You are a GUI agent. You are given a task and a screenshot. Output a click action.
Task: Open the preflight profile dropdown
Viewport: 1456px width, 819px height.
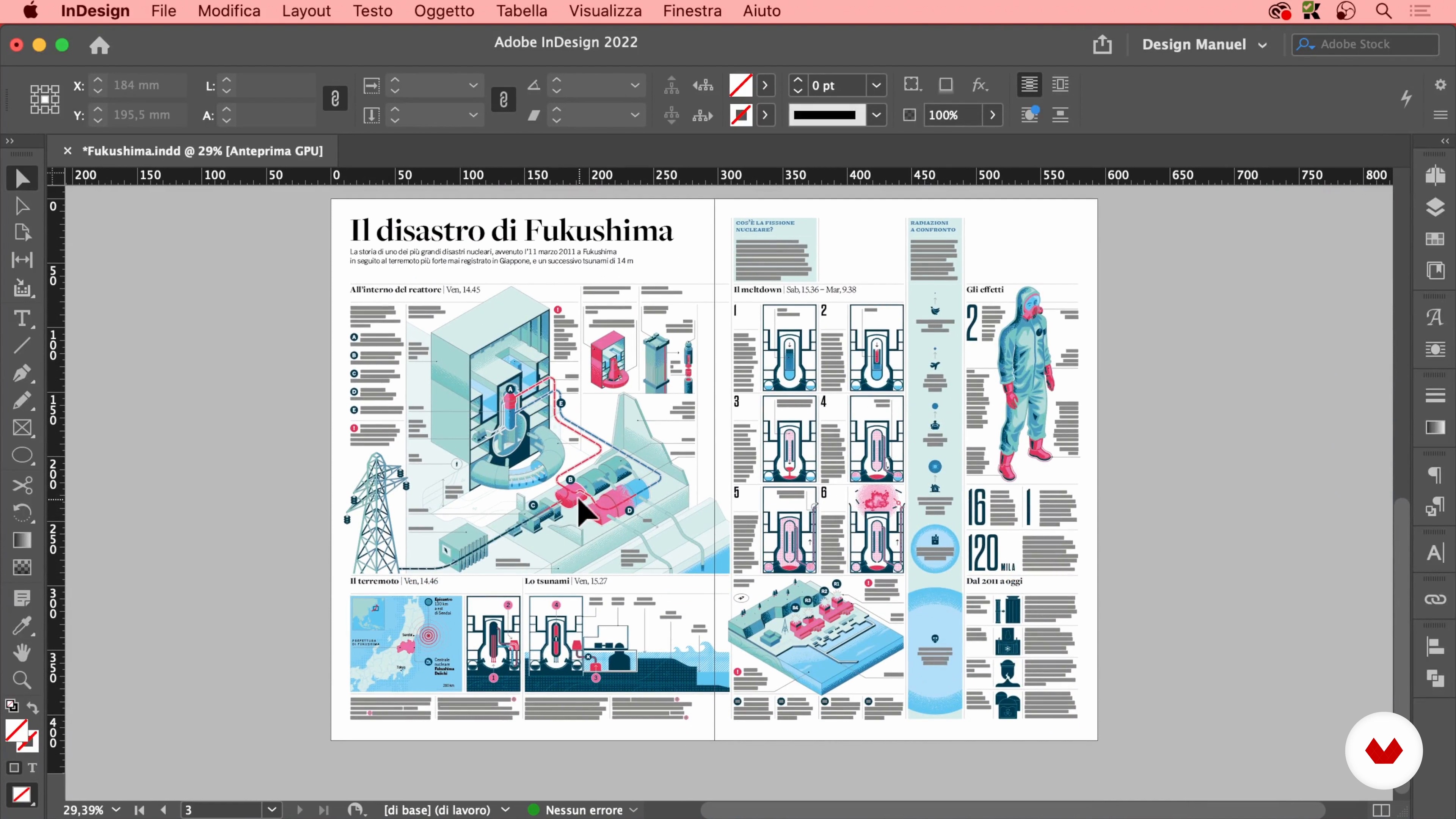(x=505, y=810)
